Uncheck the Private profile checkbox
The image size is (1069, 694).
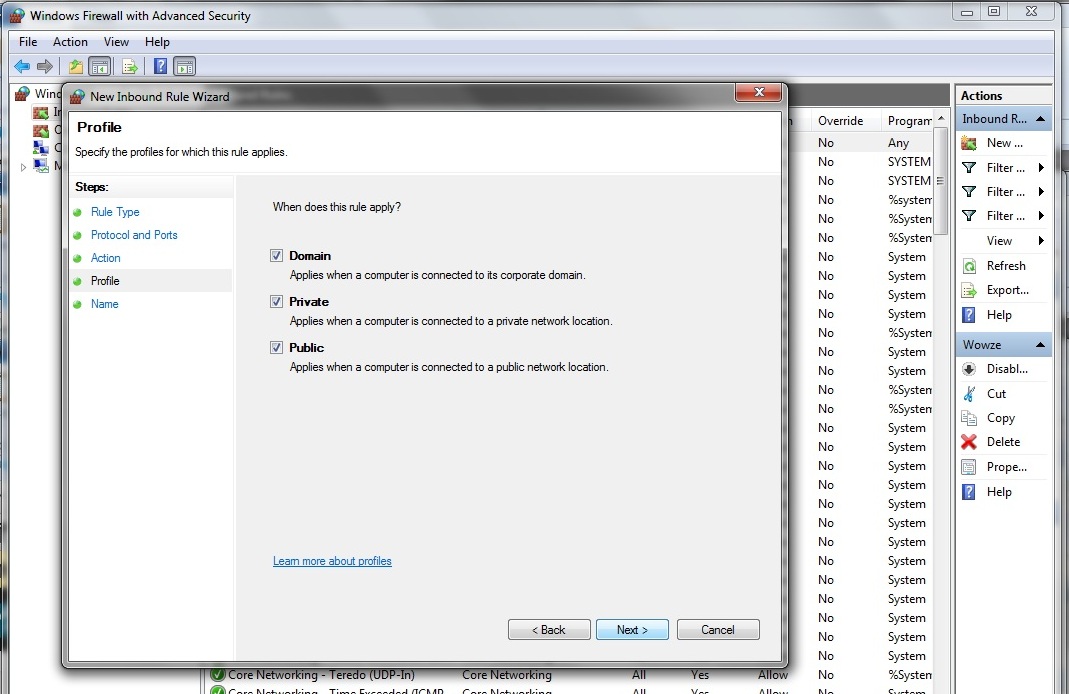pyautogui.click(x=277, y=302)
